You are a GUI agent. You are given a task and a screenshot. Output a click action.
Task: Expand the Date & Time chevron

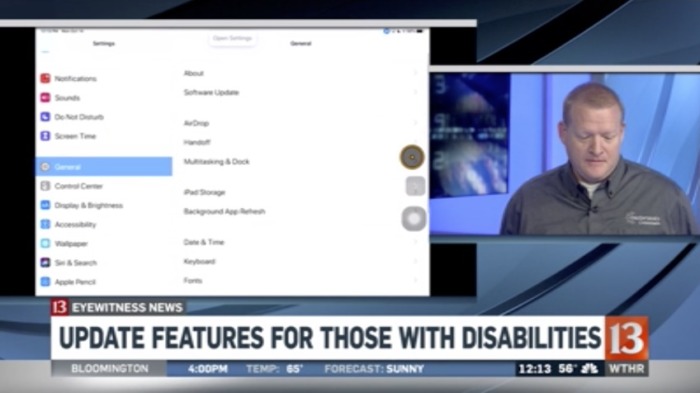(x=416, y=242)
